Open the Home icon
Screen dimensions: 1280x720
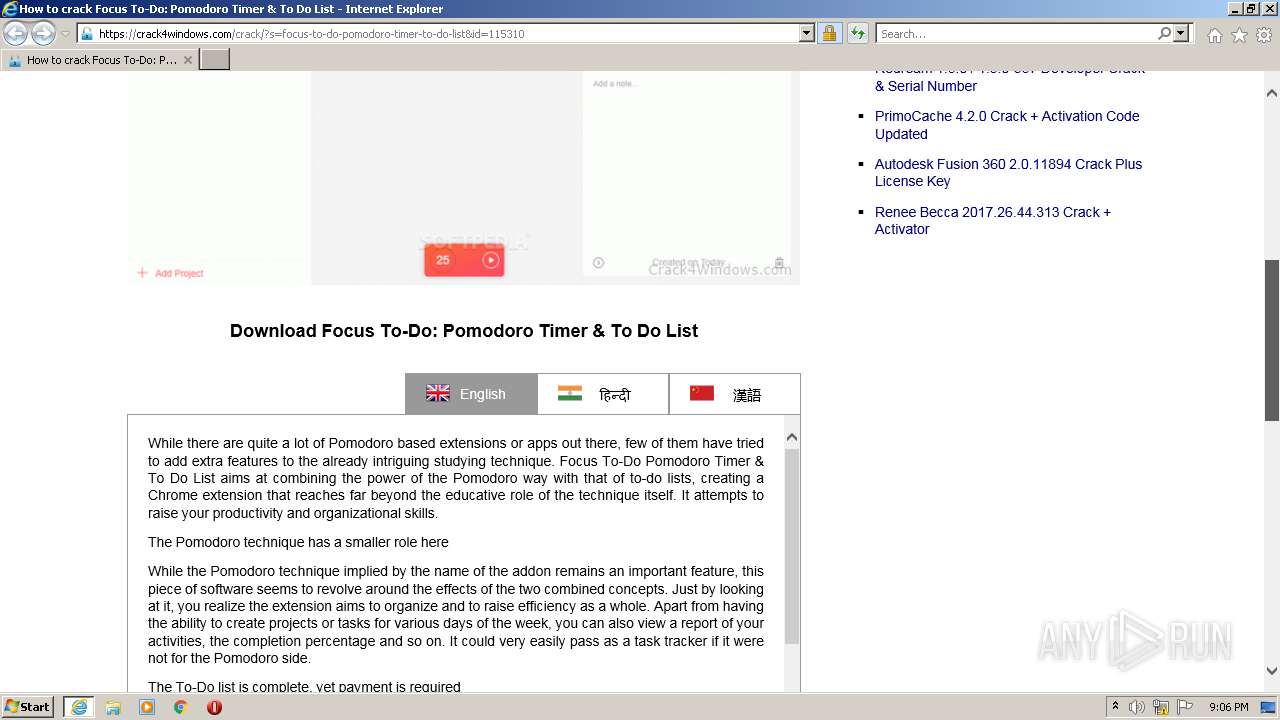pyautogui.click(x=1214, y=35)
